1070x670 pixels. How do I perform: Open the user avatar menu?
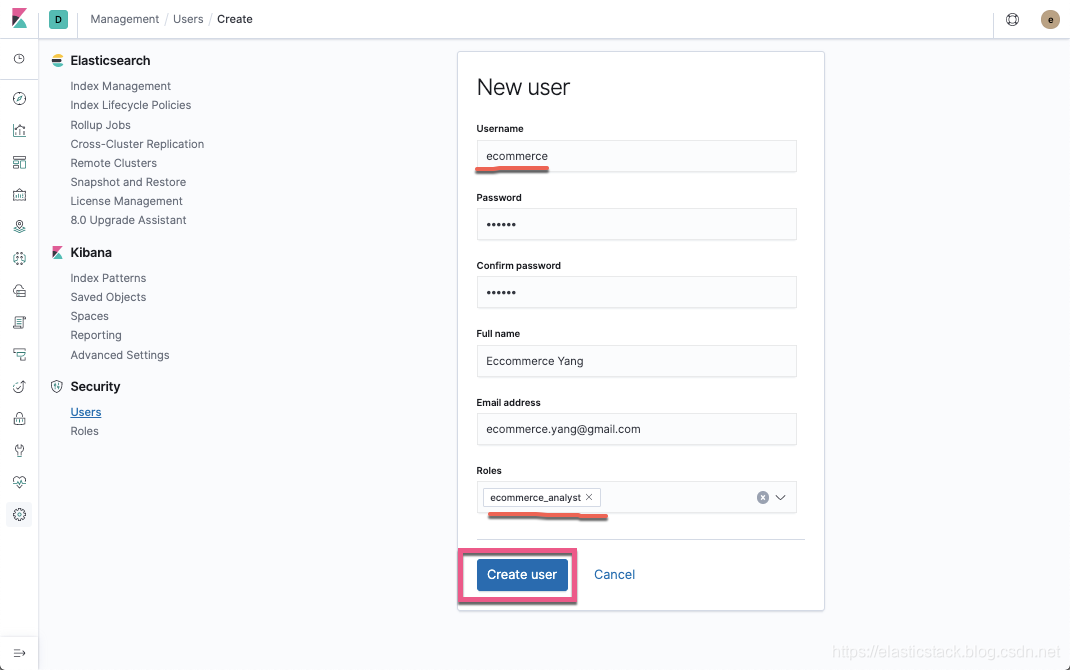tap(1050, 20)
